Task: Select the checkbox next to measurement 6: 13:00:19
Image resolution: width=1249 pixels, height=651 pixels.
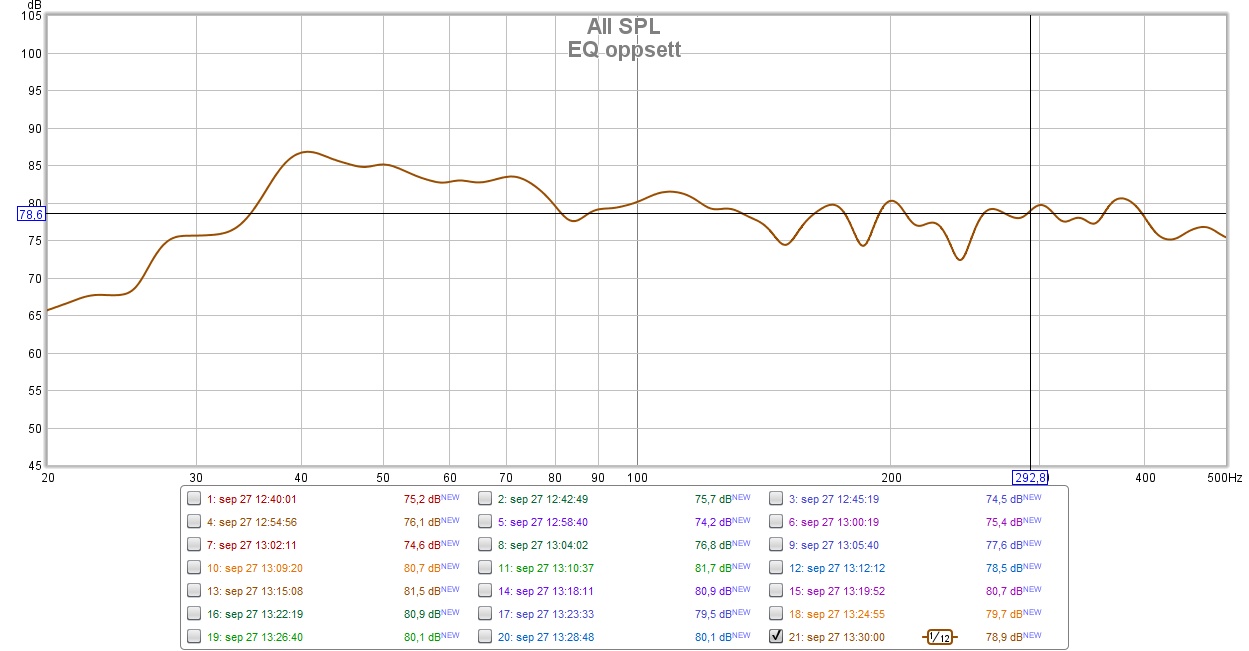Action: pyautogui.click(x=776, y=521)
